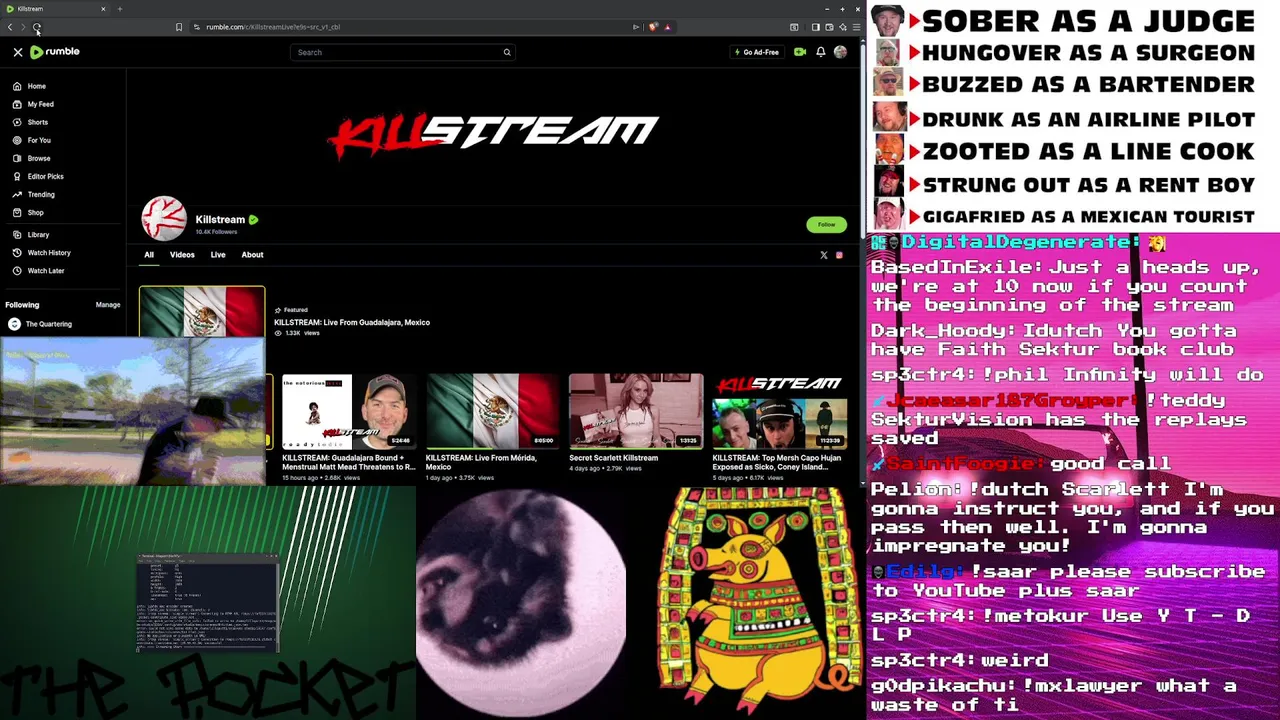Open the browser wallet icon
Screen dimensions: 1280x720
click(829, 27)
